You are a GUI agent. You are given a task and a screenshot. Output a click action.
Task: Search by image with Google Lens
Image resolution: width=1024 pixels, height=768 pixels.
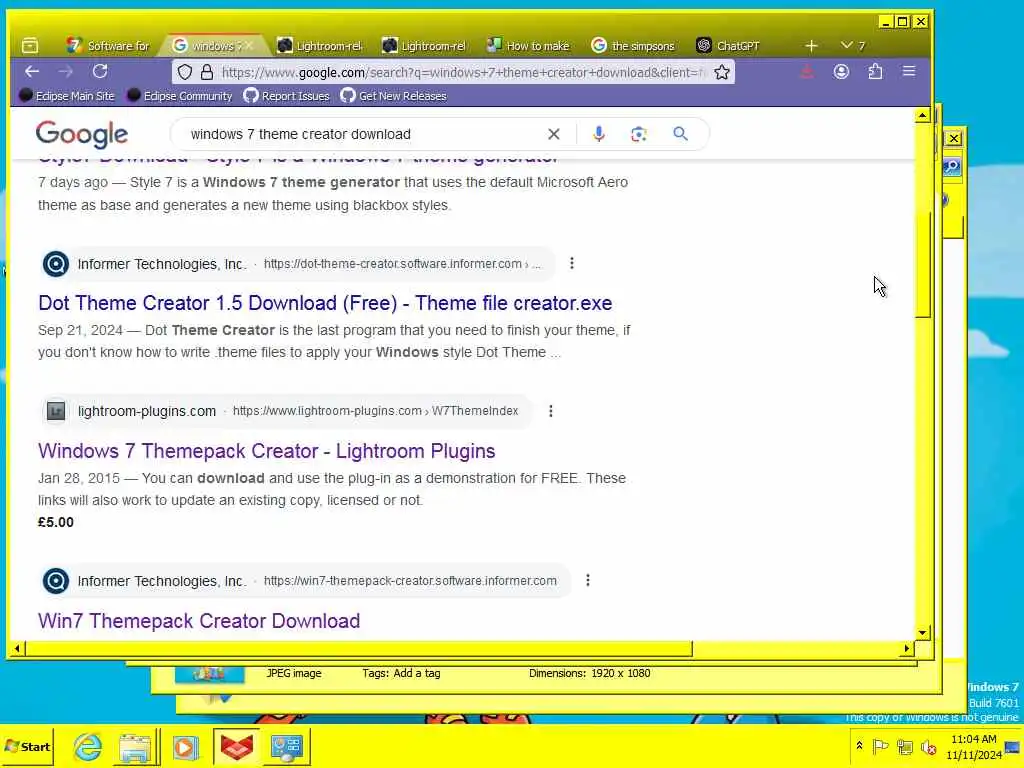point(639,134)
